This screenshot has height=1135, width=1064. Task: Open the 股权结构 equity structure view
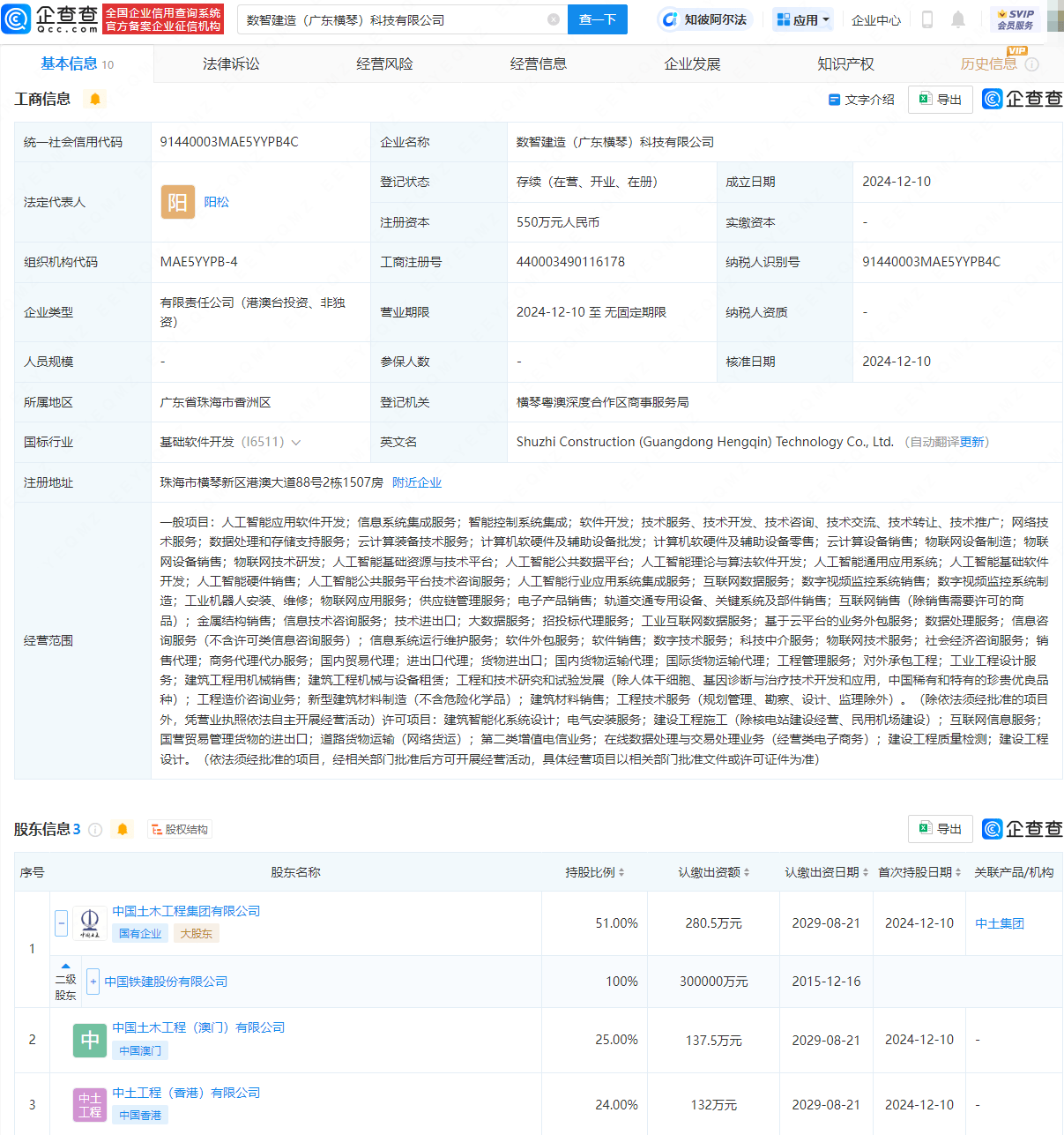[x=179, y=829]
